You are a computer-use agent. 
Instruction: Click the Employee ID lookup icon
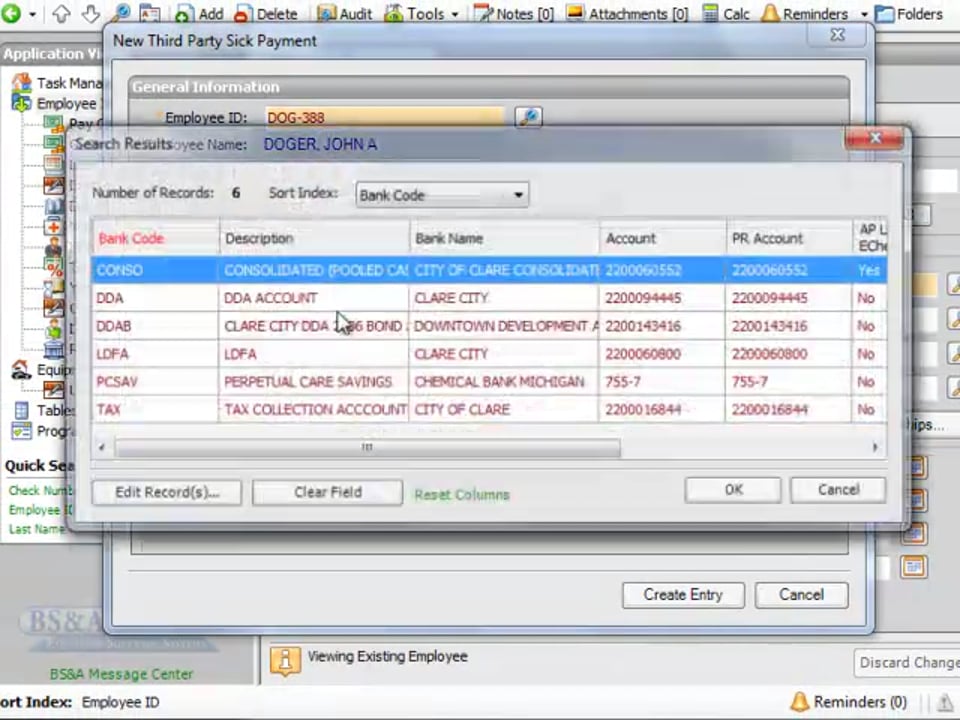pyautogui.click(x=528, y=117)
